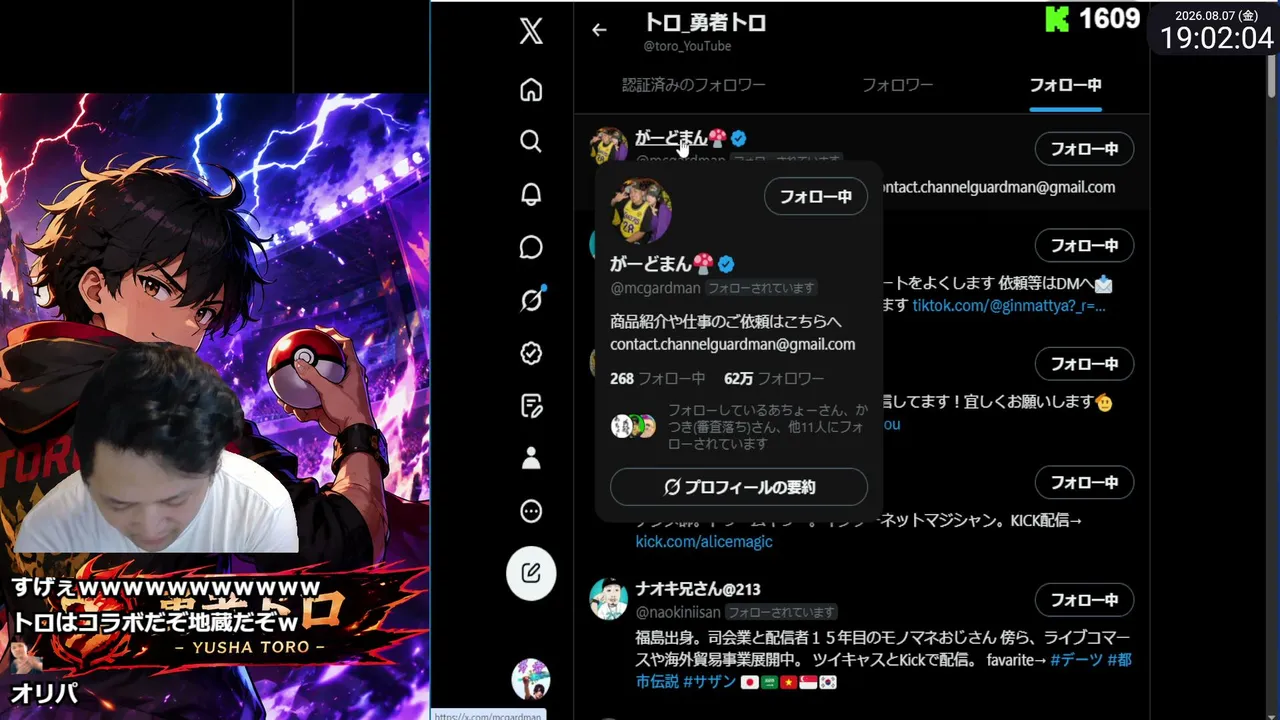Open the #デーツ hashtag
Image resolution: width=1280 pixels, height=720 pixels.
point(1076,660)
